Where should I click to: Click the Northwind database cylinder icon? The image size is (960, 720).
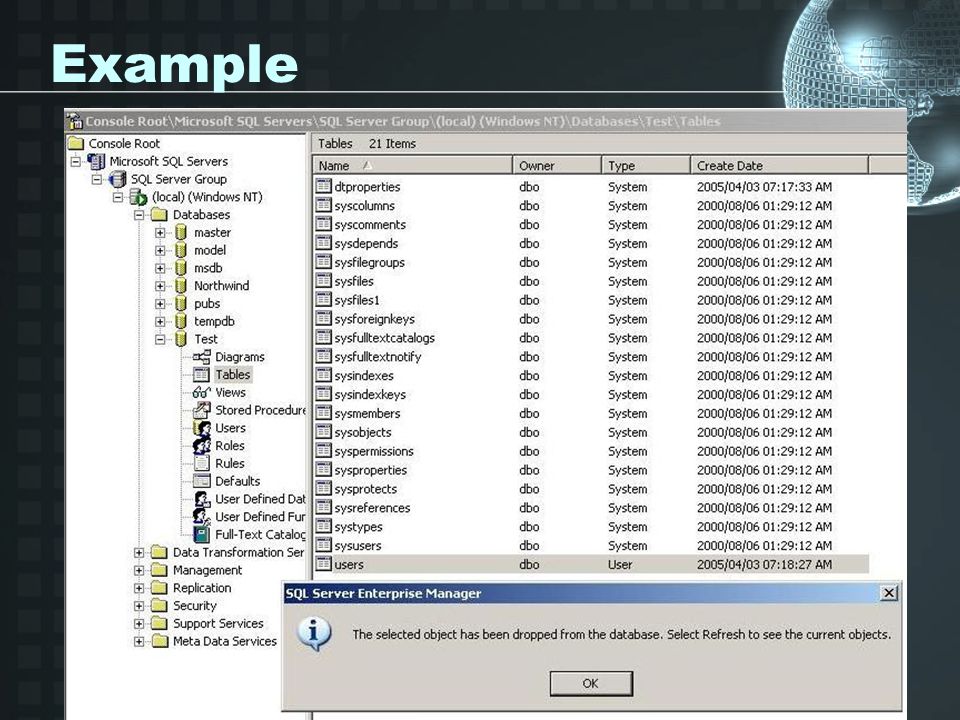pyautogui.click(x=181, y=286)
